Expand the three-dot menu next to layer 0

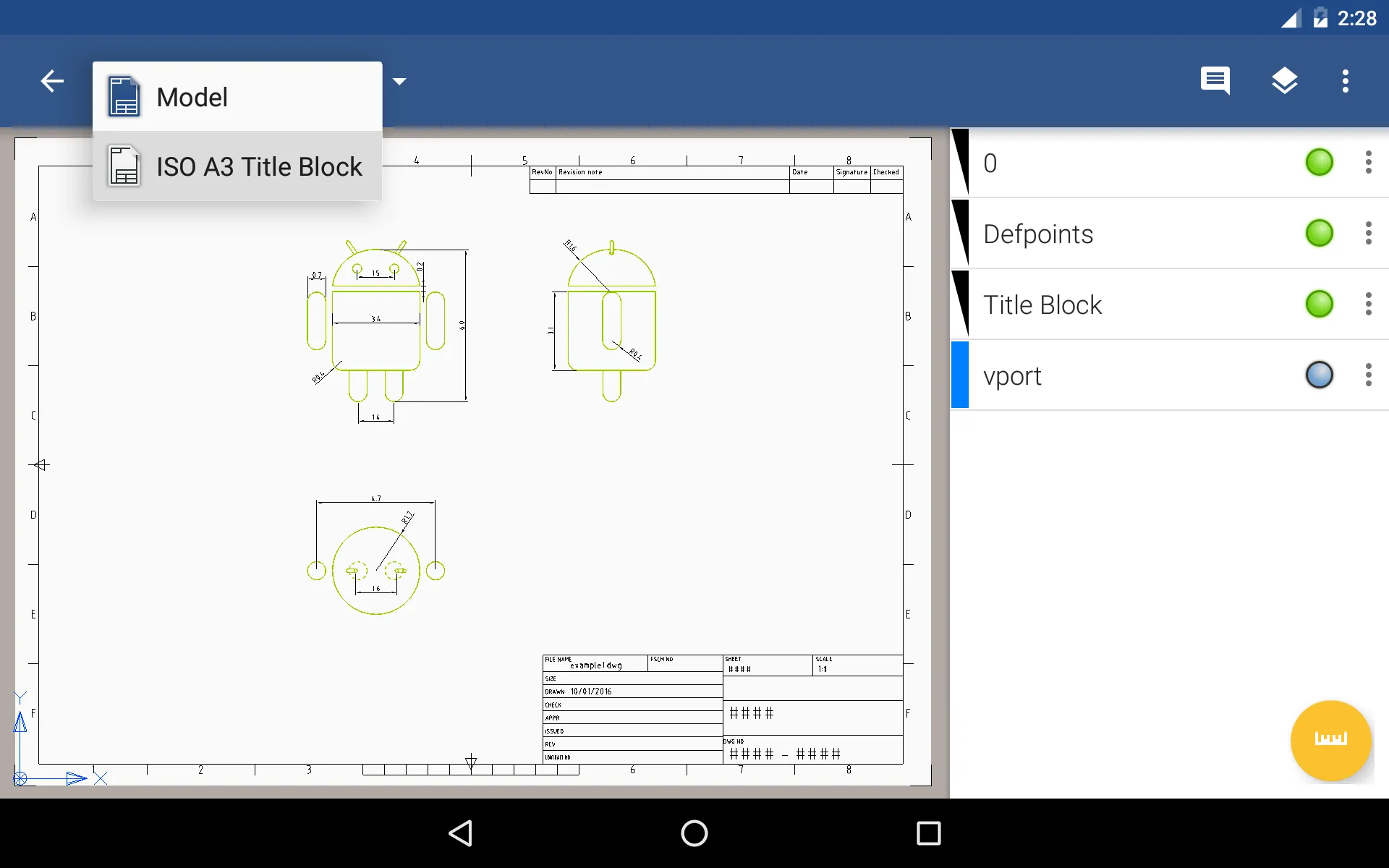[x=1368, y=162]
